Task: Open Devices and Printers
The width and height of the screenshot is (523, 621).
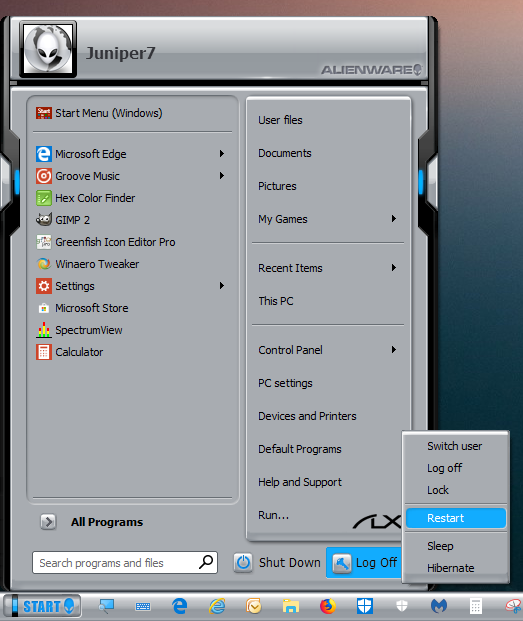Action: (x=307, y=416)
